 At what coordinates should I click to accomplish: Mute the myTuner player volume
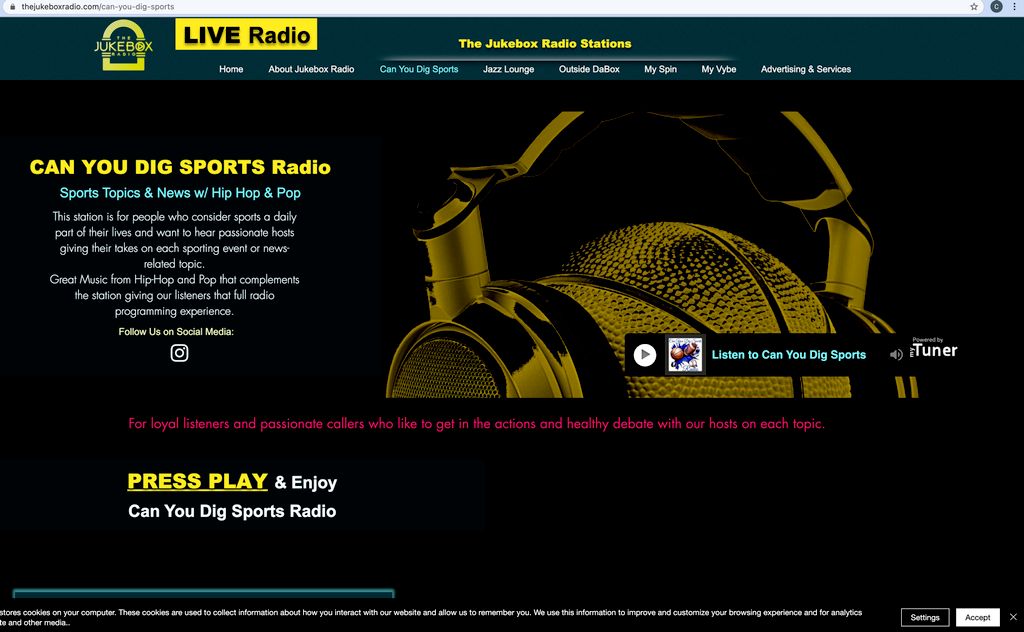896,355
